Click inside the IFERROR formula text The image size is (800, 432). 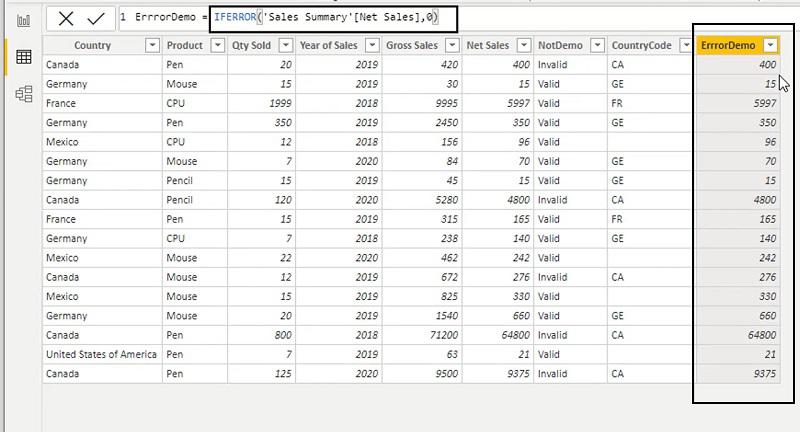(326, 17)
